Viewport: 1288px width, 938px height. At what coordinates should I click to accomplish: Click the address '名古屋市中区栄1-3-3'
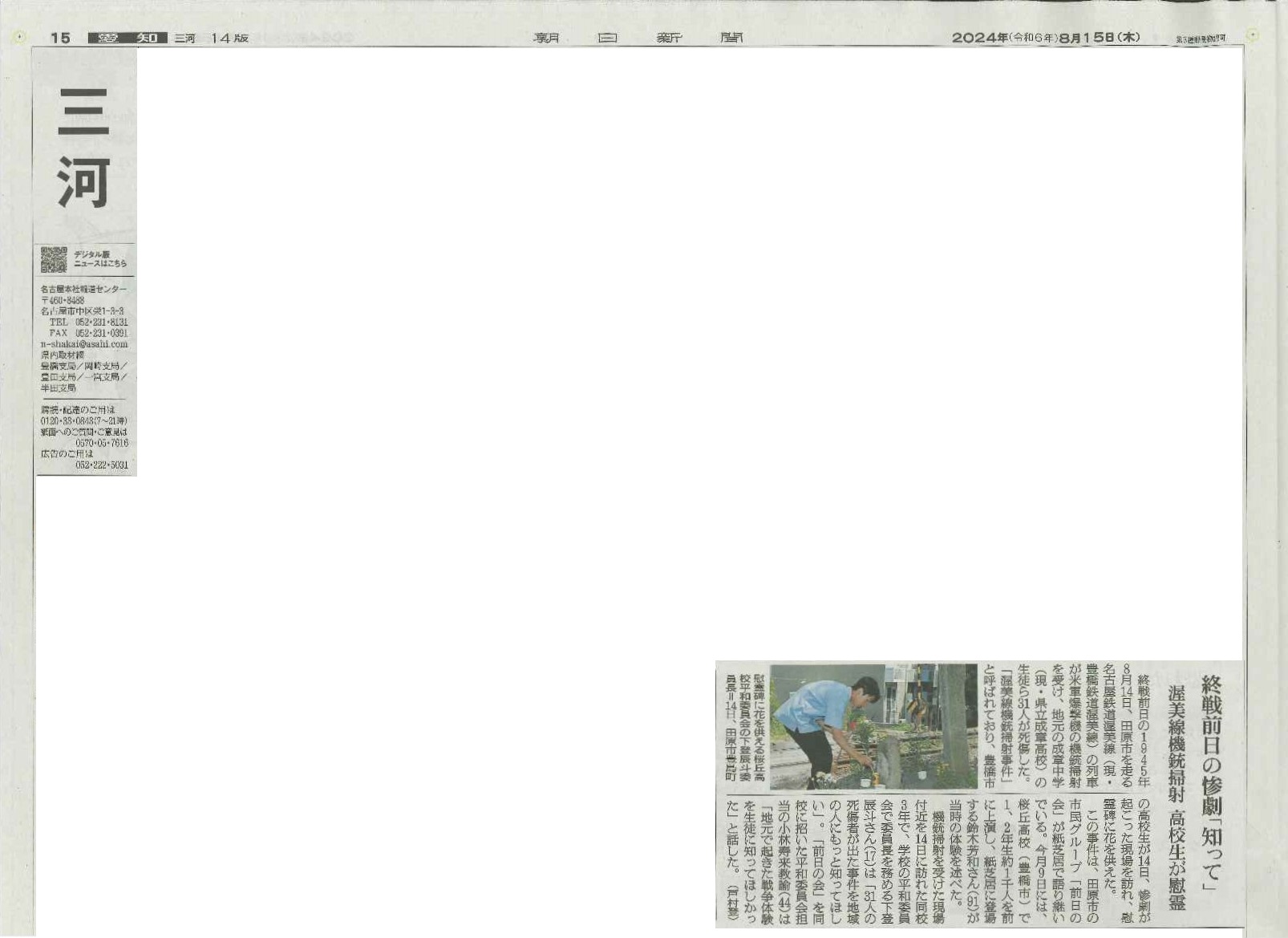point(82,311)
